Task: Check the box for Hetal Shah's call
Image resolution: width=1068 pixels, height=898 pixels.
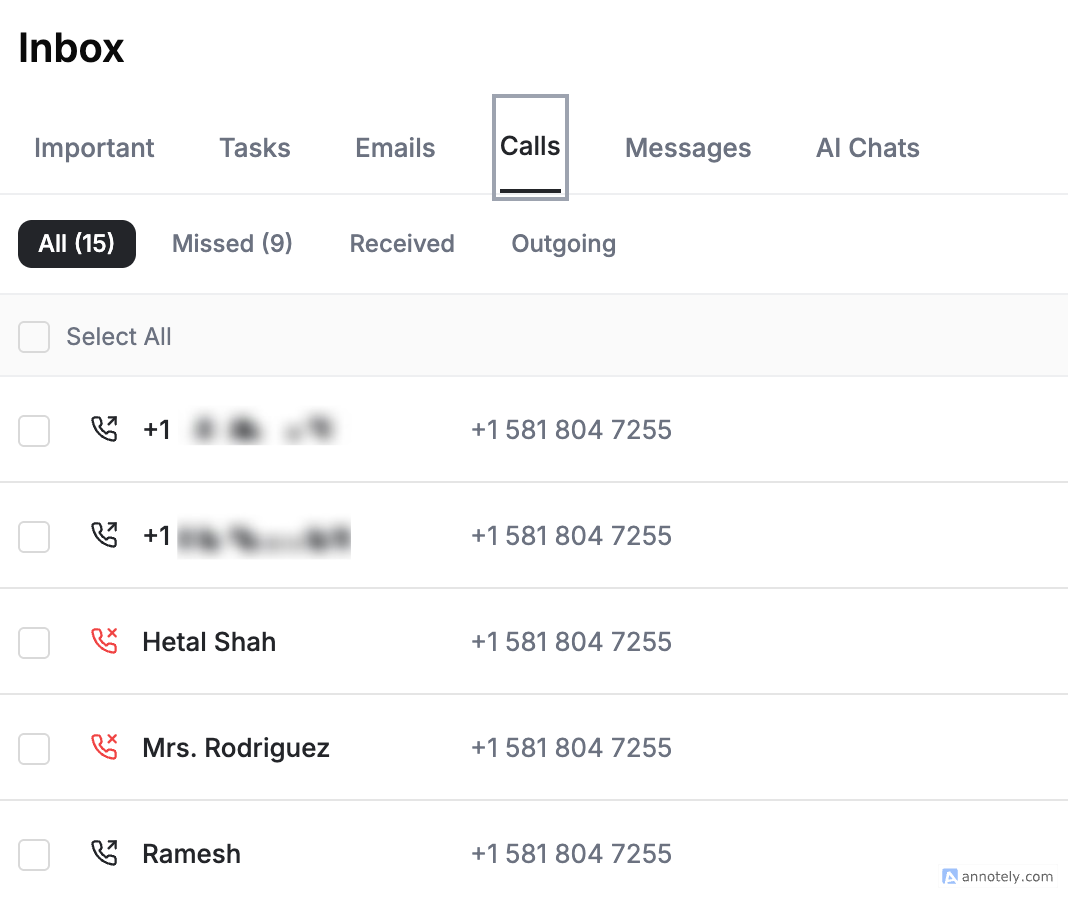Action: pos(34,642)
